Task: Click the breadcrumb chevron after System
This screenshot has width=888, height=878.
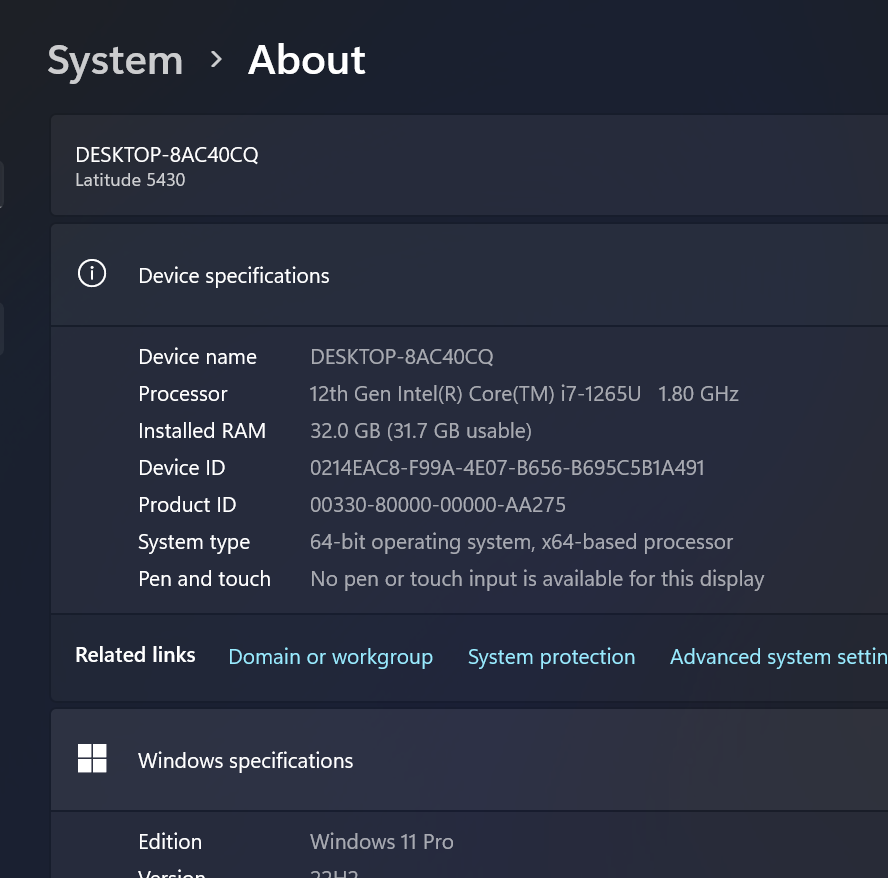Action: click(x=216, y=59)
